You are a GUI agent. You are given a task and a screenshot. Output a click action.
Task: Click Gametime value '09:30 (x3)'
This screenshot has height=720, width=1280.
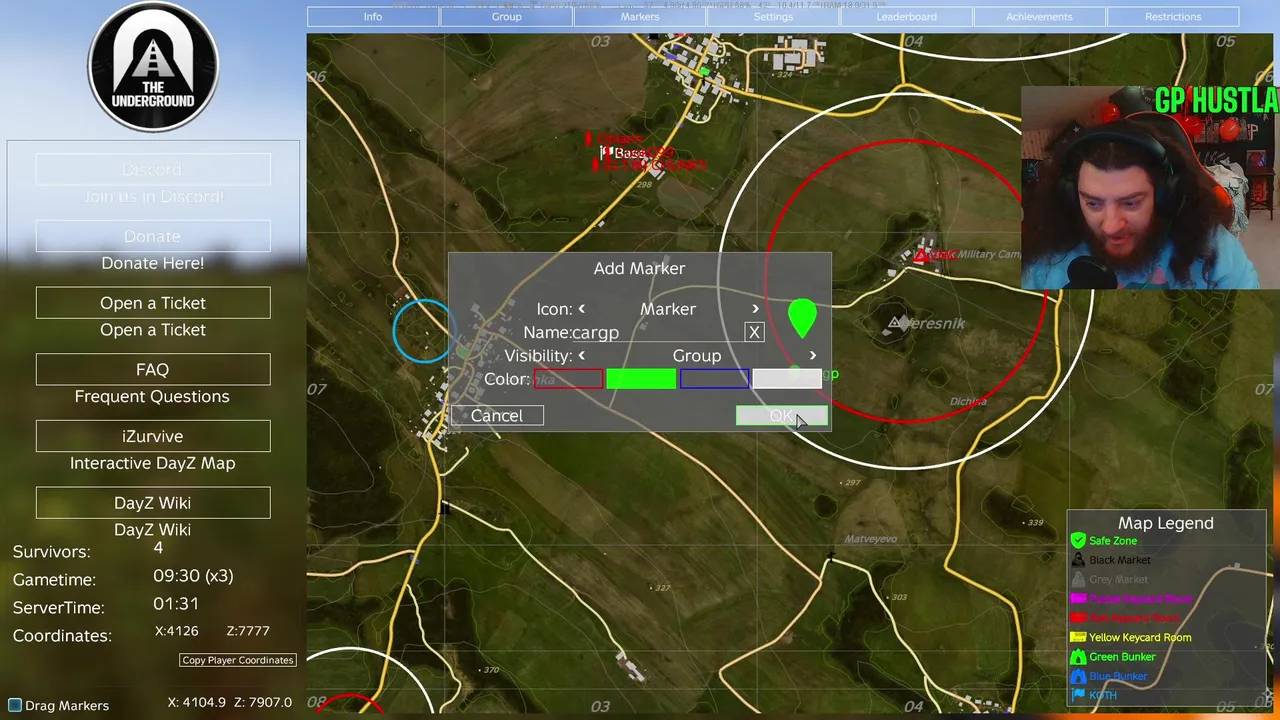click(x=193, y=576)
